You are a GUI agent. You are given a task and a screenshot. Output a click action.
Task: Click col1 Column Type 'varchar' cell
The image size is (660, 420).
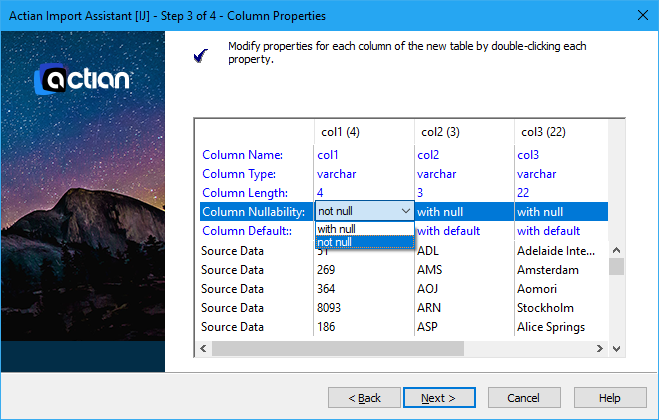coord(337,174)
